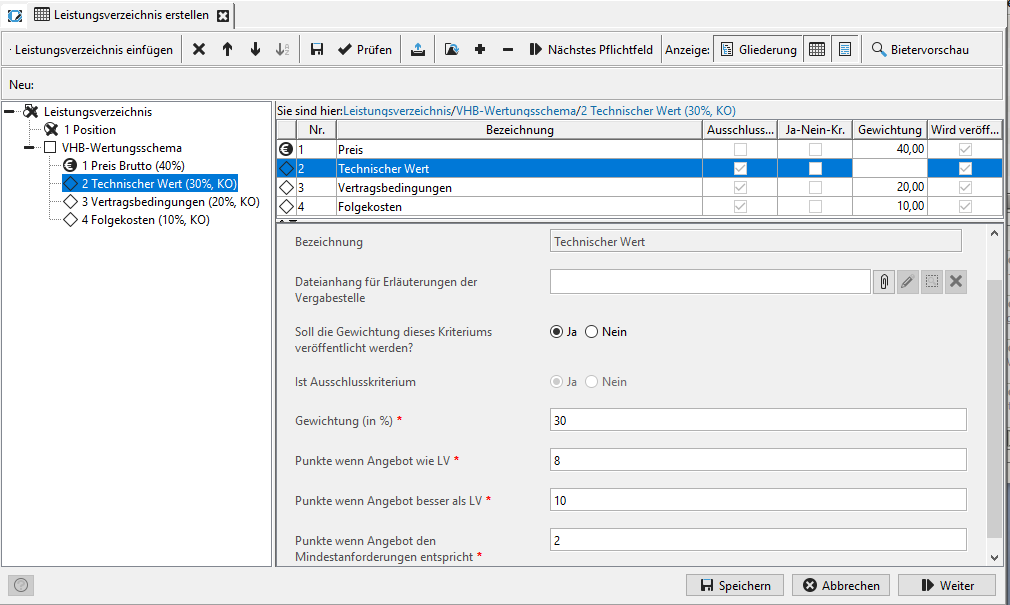Click the form scrollbar up arrow
The width and height of the screenshot is (1010, 605).
click(x=995, y=233)
